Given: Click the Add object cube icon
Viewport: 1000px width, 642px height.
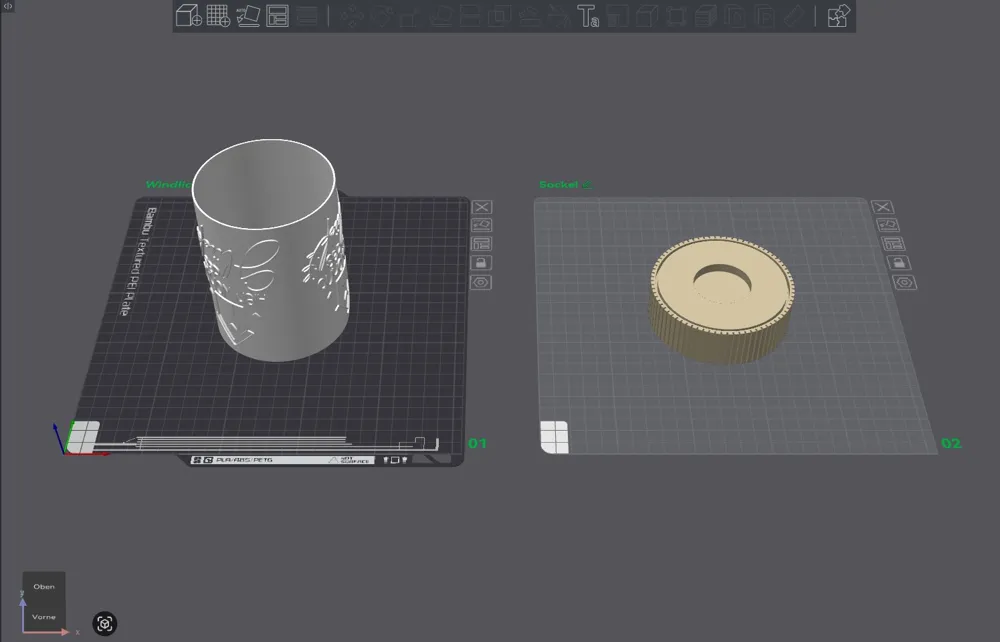Looking at the screenshot, I should 189,15.
